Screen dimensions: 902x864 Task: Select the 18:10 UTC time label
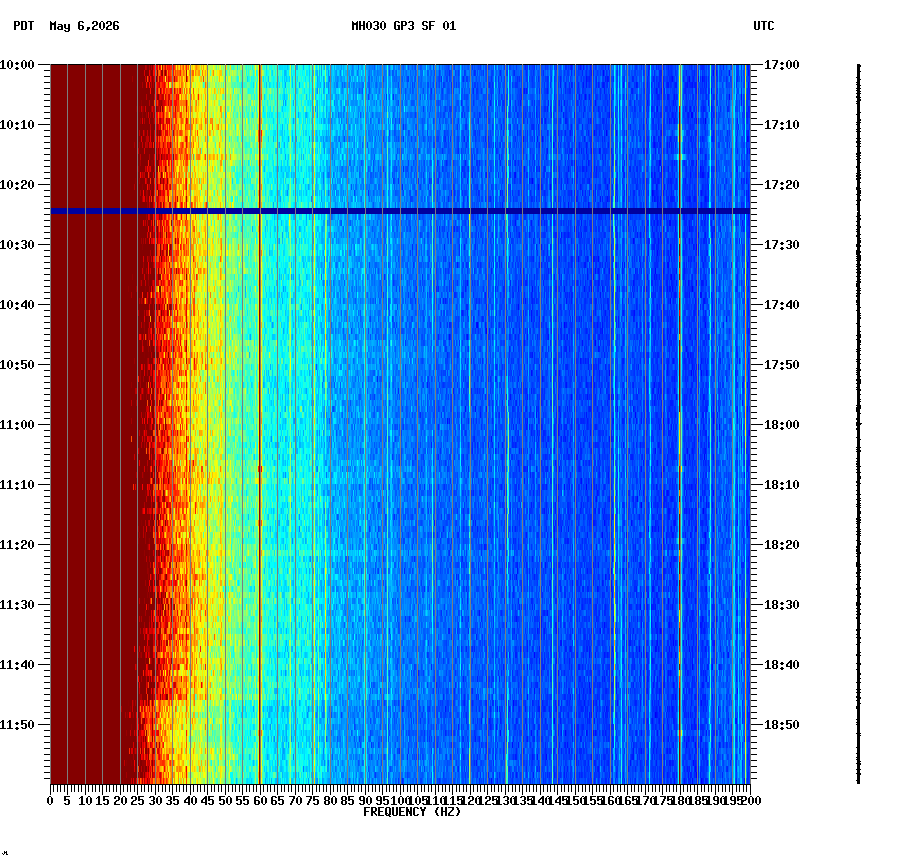[782, 485]
